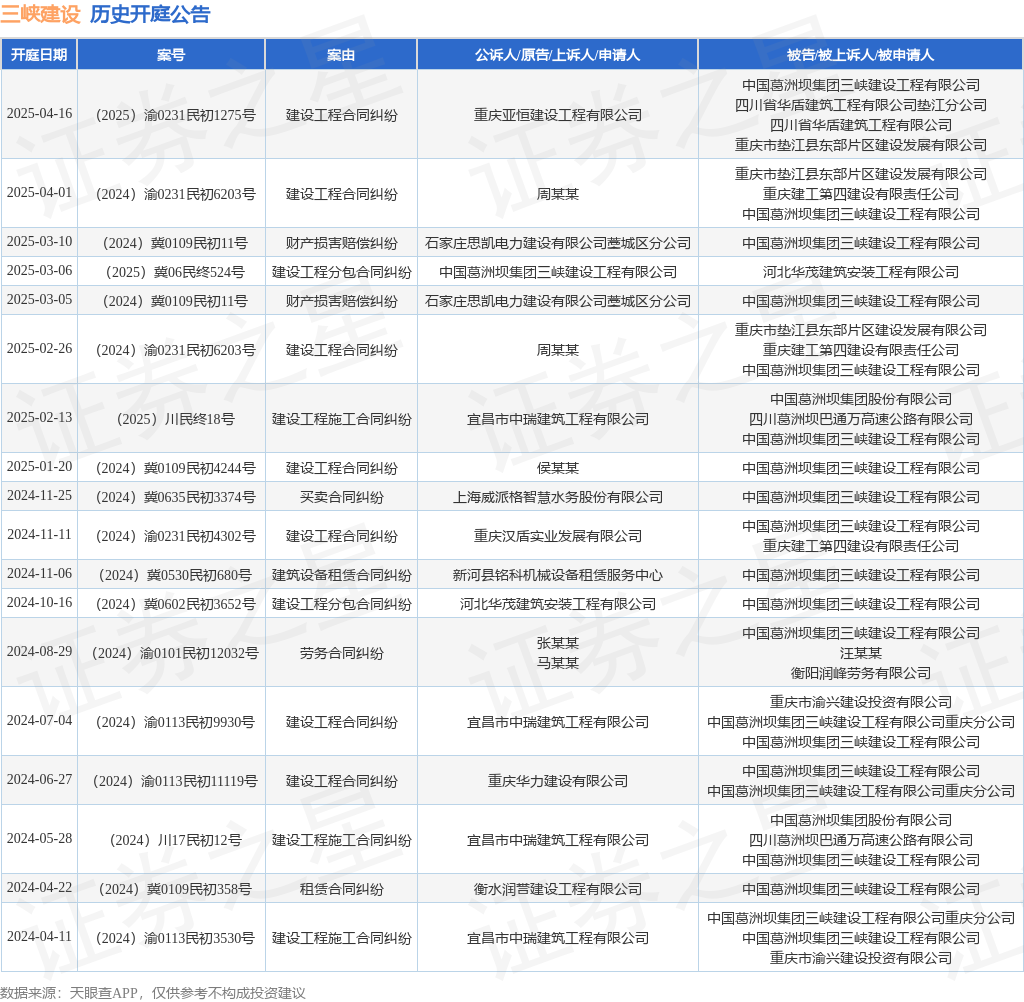The width and height of the screenshot is (1024, 1002).
Task: Click 重庆建工第四建设有限责任公司 in 2024-11-11 row
Action: tap(861, 546)
